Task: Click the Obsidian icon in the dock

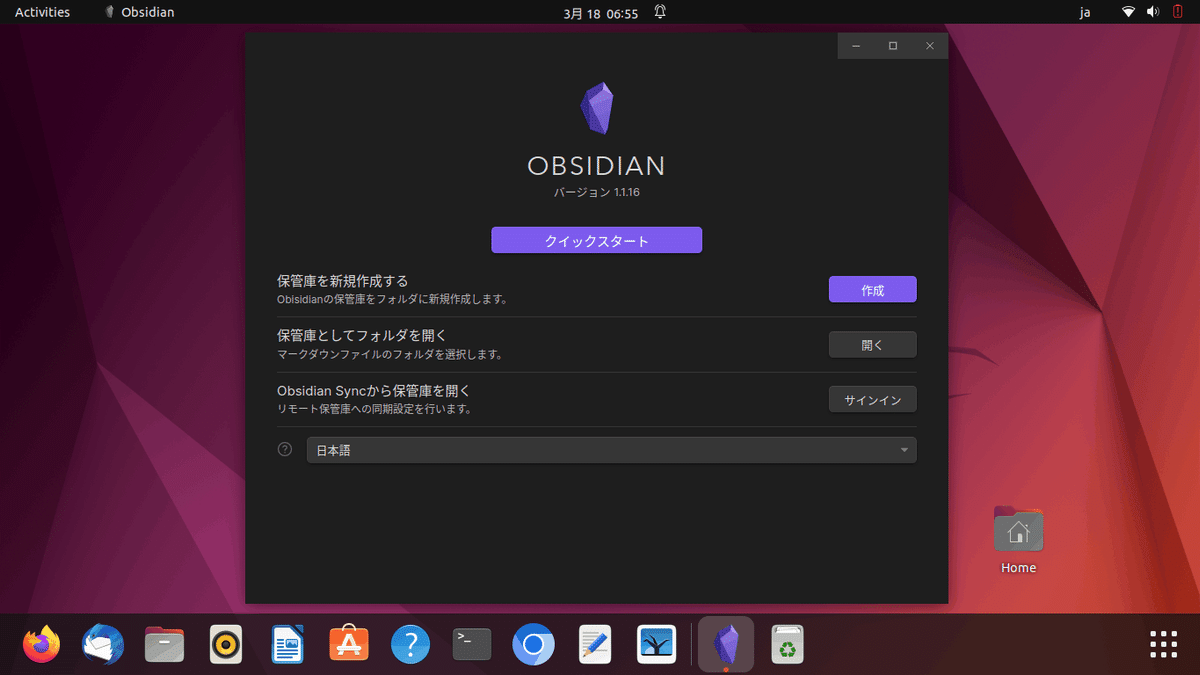Action: click(725, 644)
